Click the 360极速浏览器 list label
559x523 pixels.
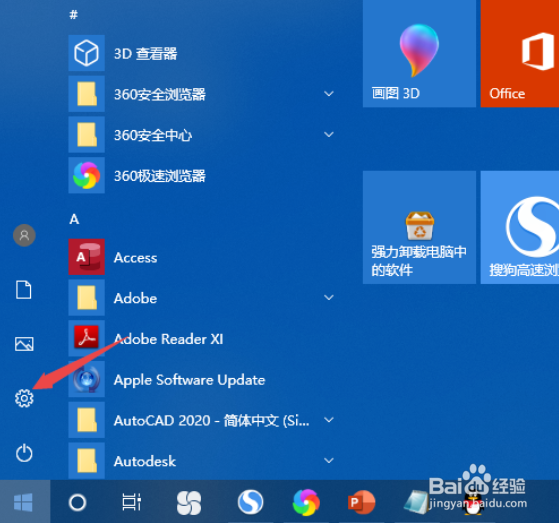click(x=160, y=176)
